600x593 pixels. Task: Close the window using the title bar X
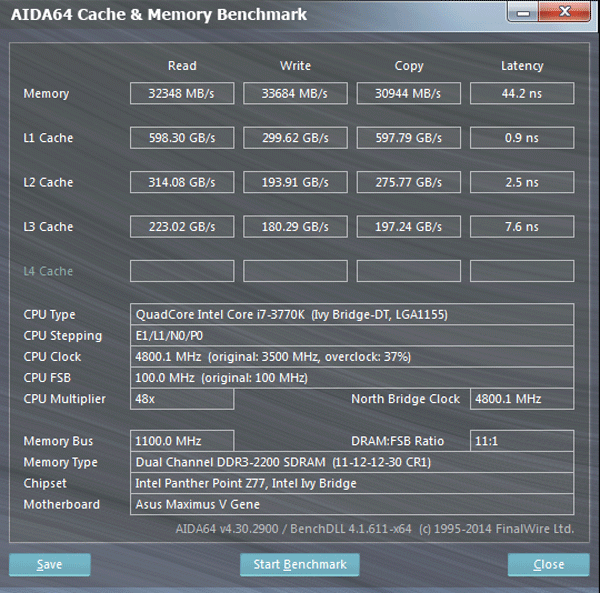click(x=564, y=12)
